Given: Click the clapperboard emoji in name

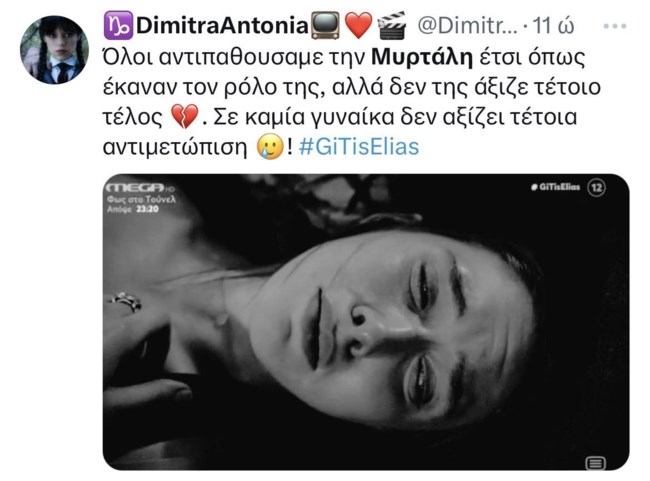Looking at the screenshot, I should point(392,26).
